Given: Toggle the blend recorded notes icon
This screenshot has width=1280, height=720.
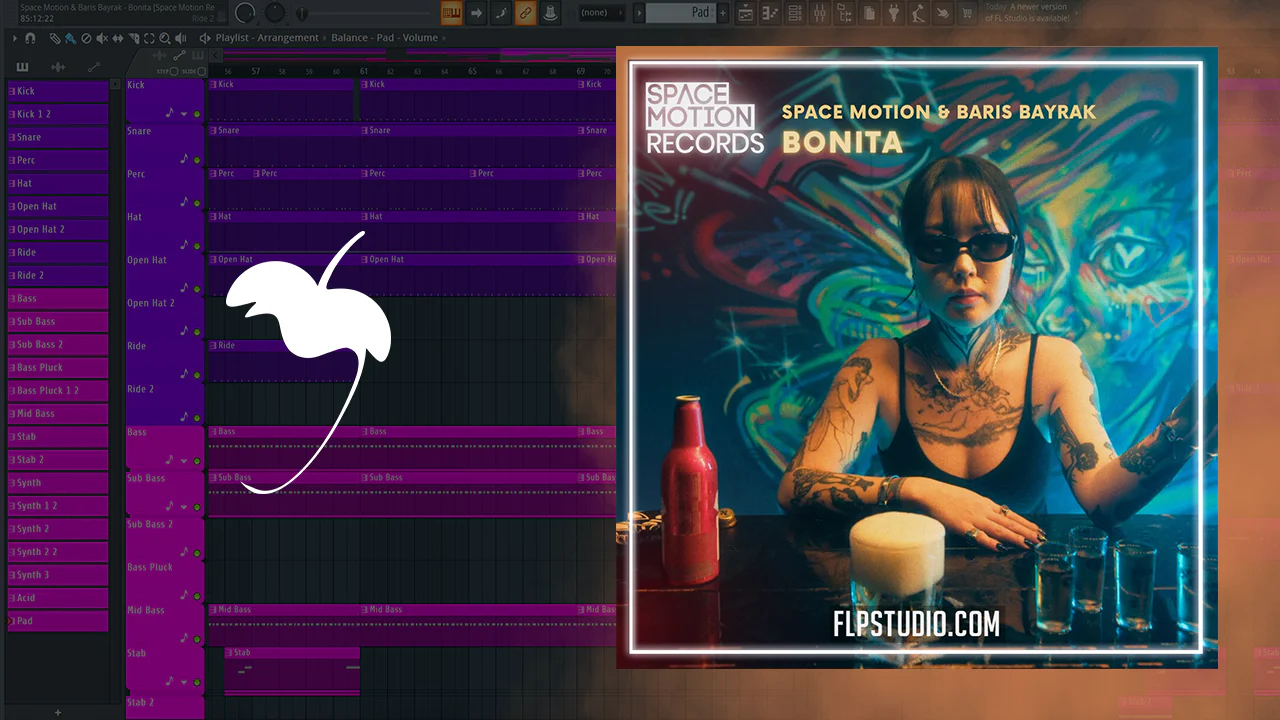Looking at the screenshot, I should click(x=501, y=13).
